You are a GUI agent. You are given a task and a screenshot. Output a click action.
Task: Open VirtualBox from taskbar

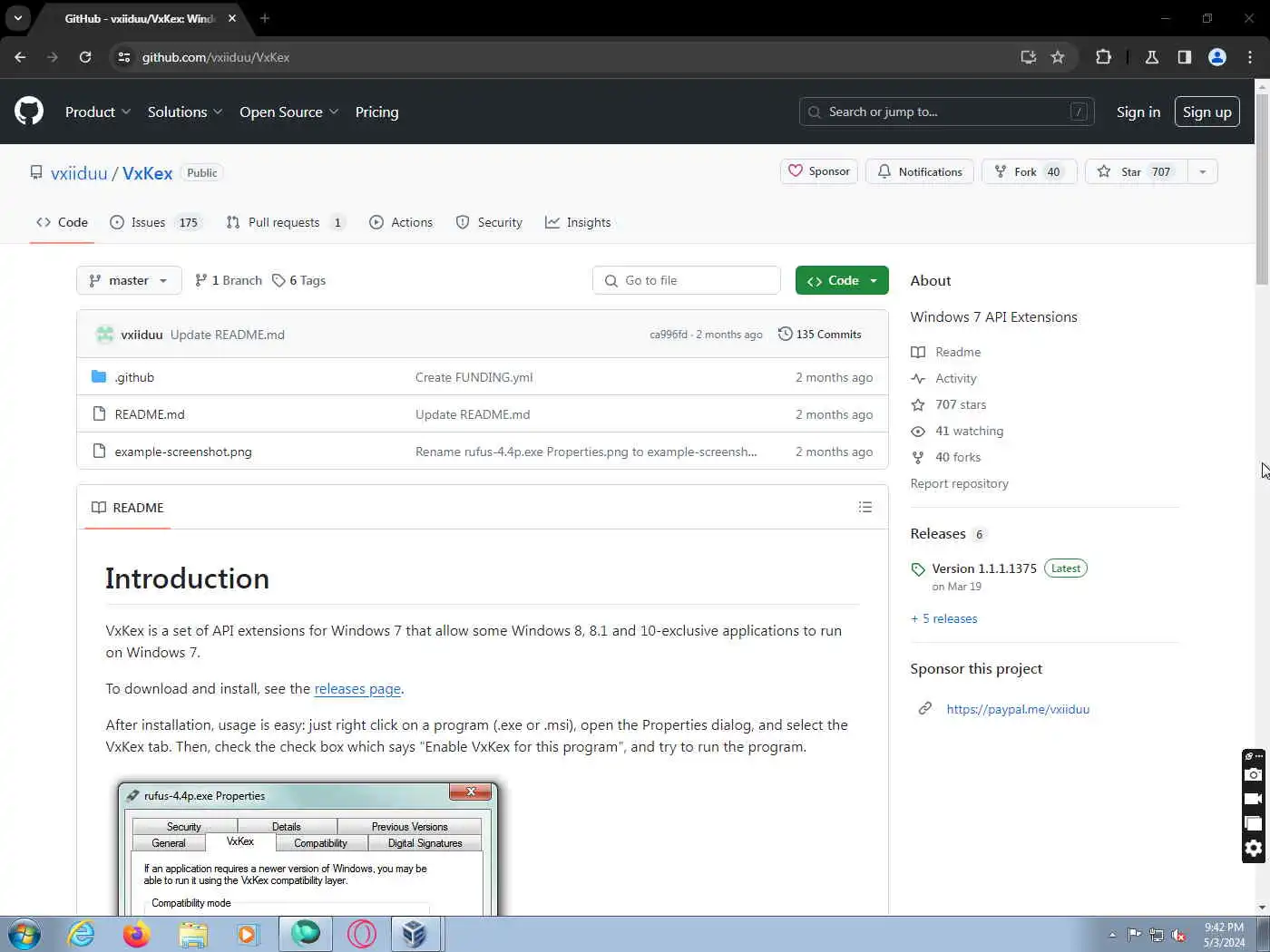click(415, 934)
